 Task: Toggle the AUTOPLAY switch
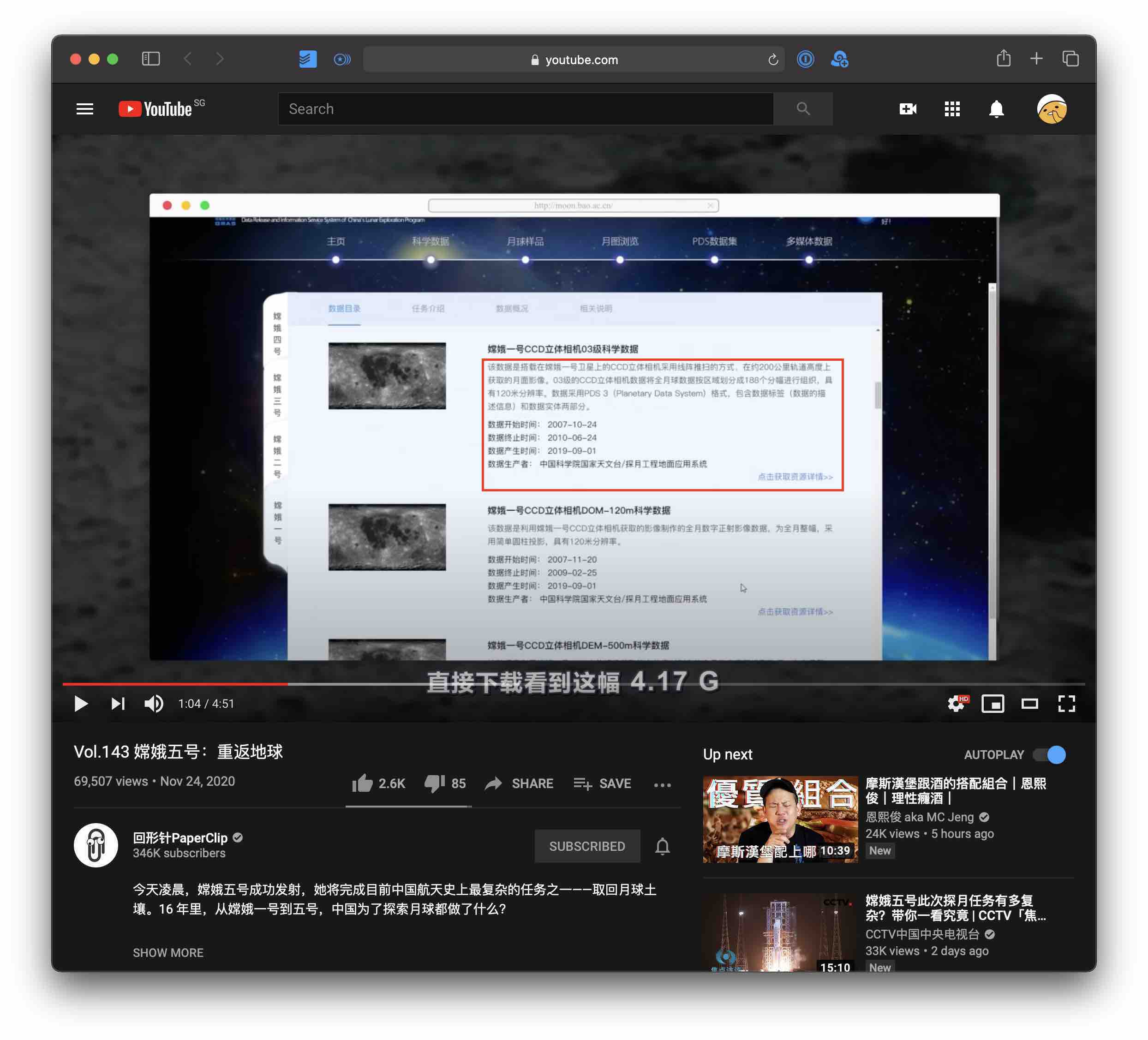pyautogui.click(x=1049, y=755)
